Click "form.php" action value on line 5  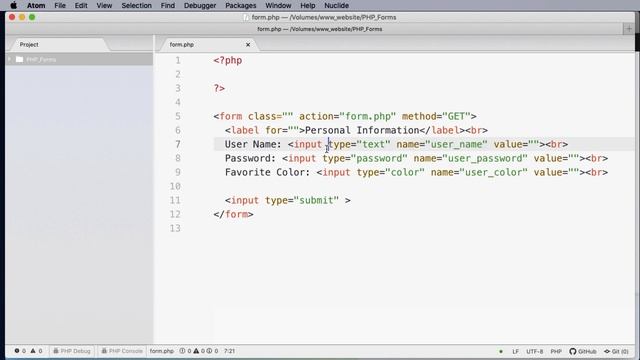click(x=368, y=116)
